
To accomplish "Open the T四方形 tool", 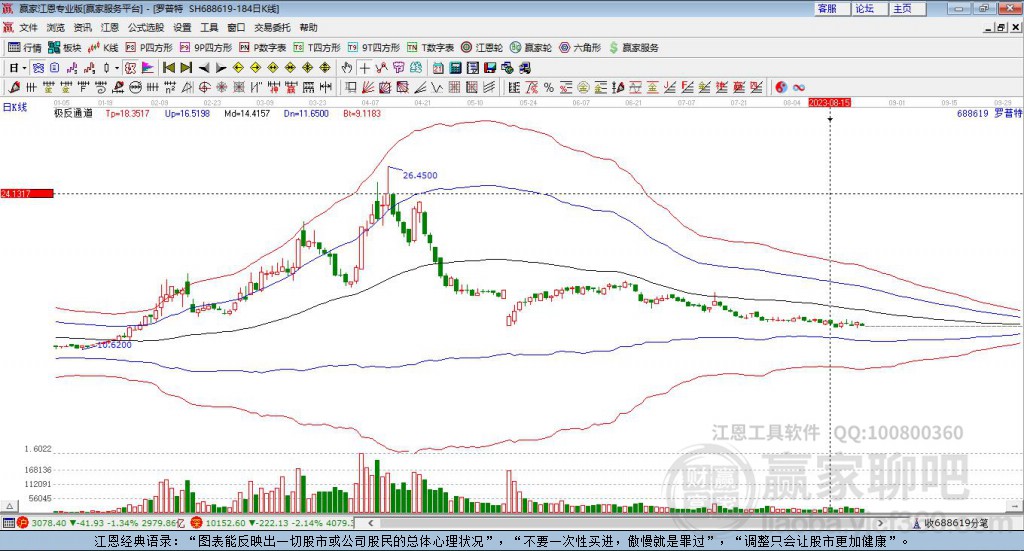I will click(317, 48).
